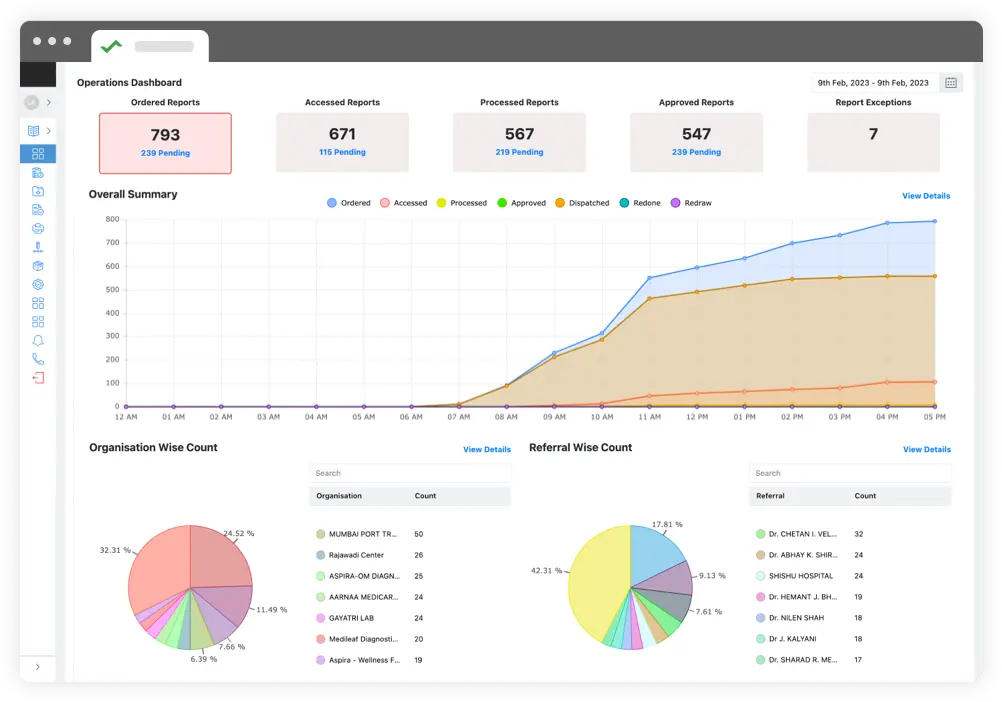This screenshot has width=1002, height=702.
Task: Select the microscope icon in sidebar
Action: tap(39, 247)
